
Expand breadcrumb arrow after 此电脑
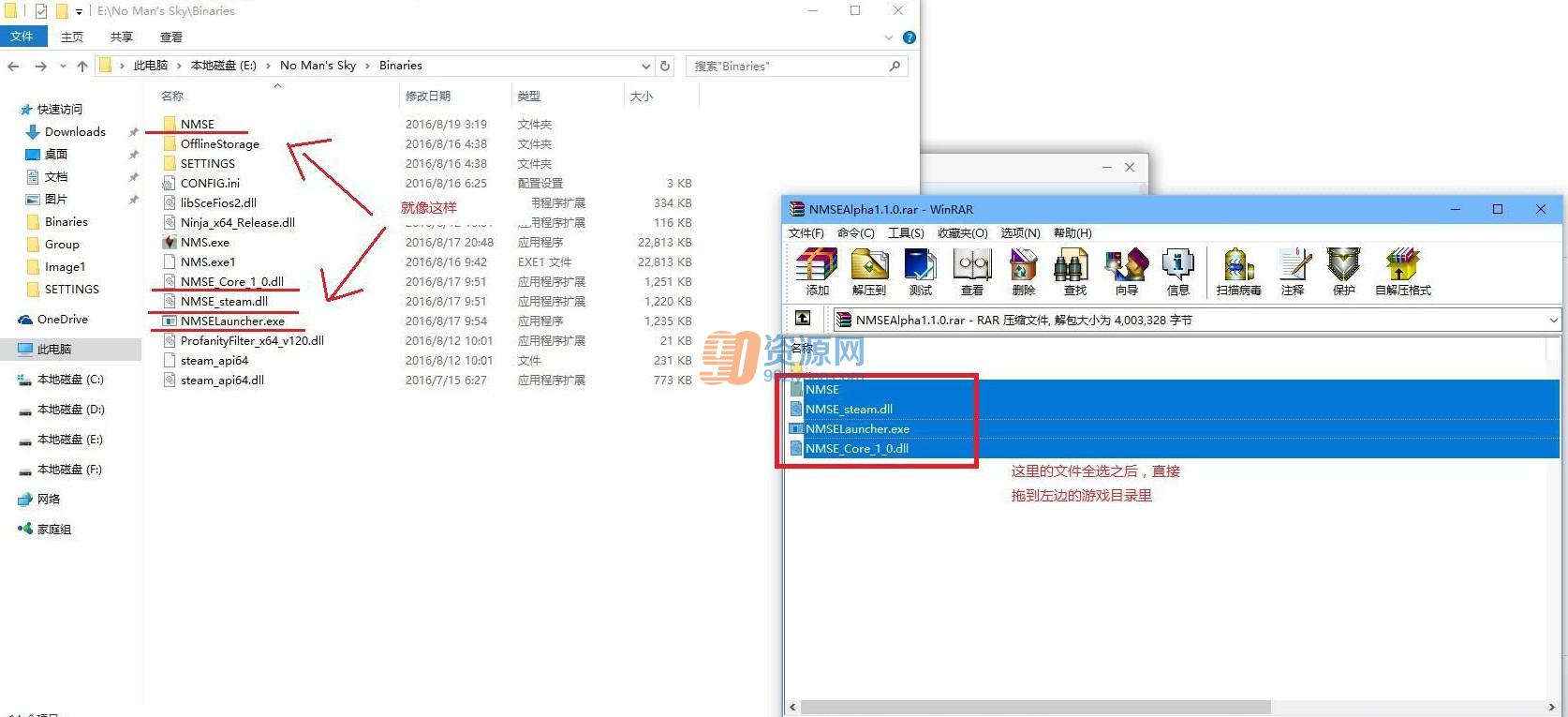pos(179,66)
